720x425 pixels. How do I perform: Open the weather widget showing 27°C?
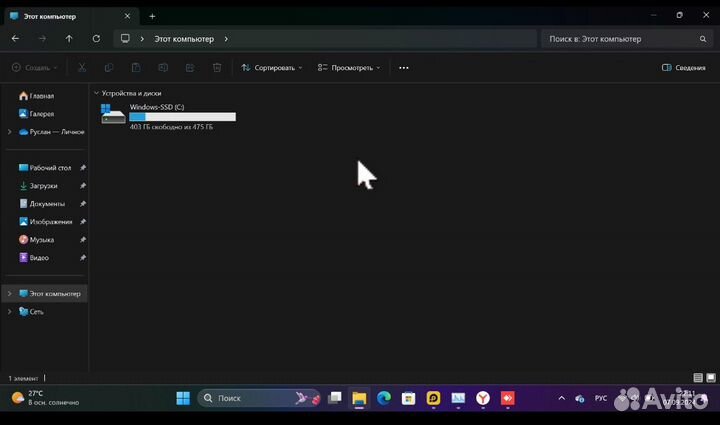point(45,398)
